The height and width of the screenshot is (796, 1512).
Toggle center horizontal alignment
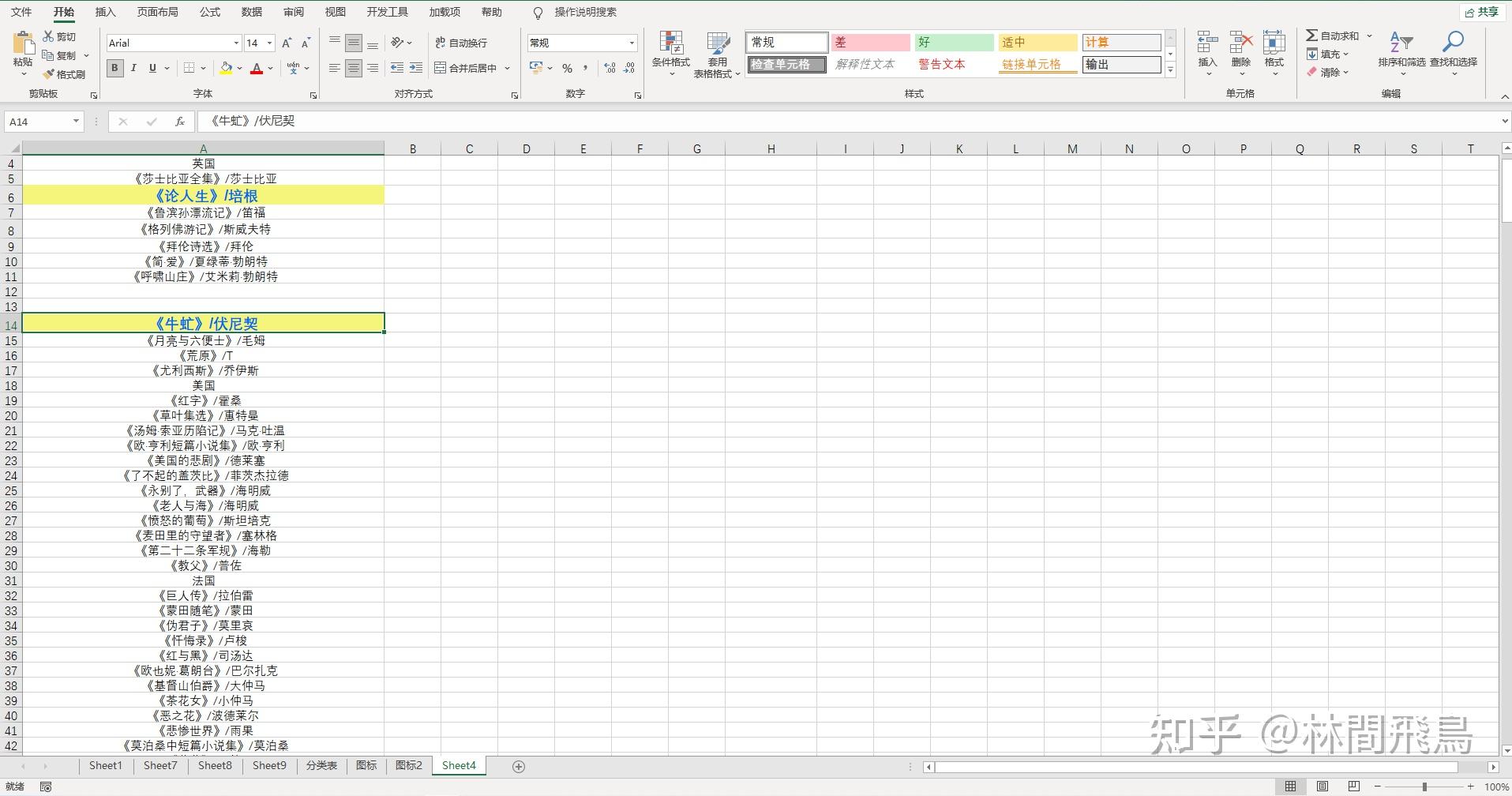click(354, 68)
